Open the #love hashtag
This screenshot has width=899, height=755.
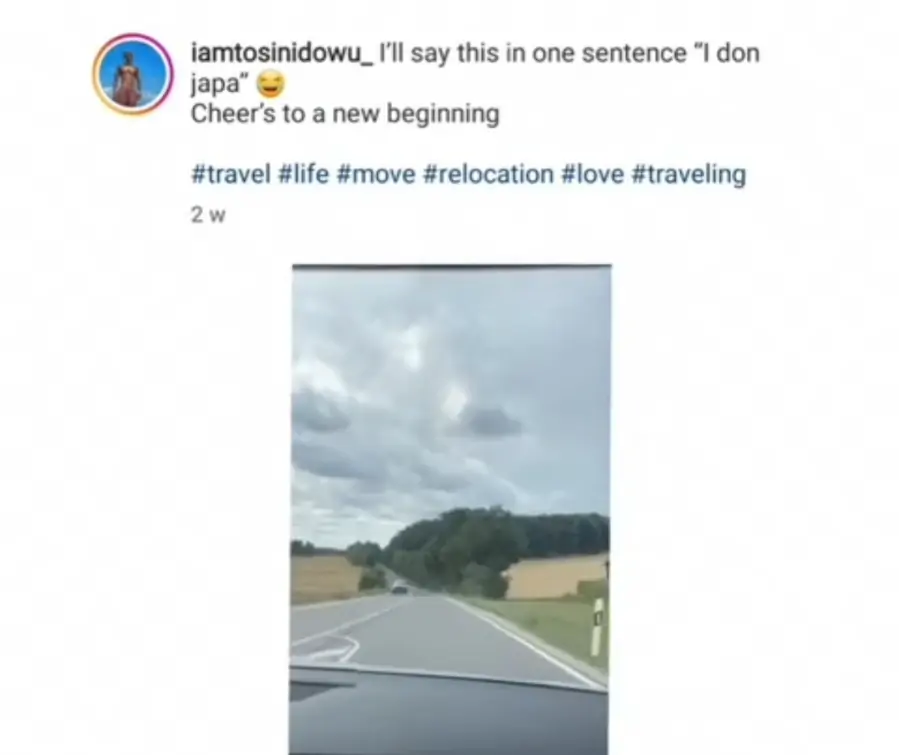(x=593, y=174)
